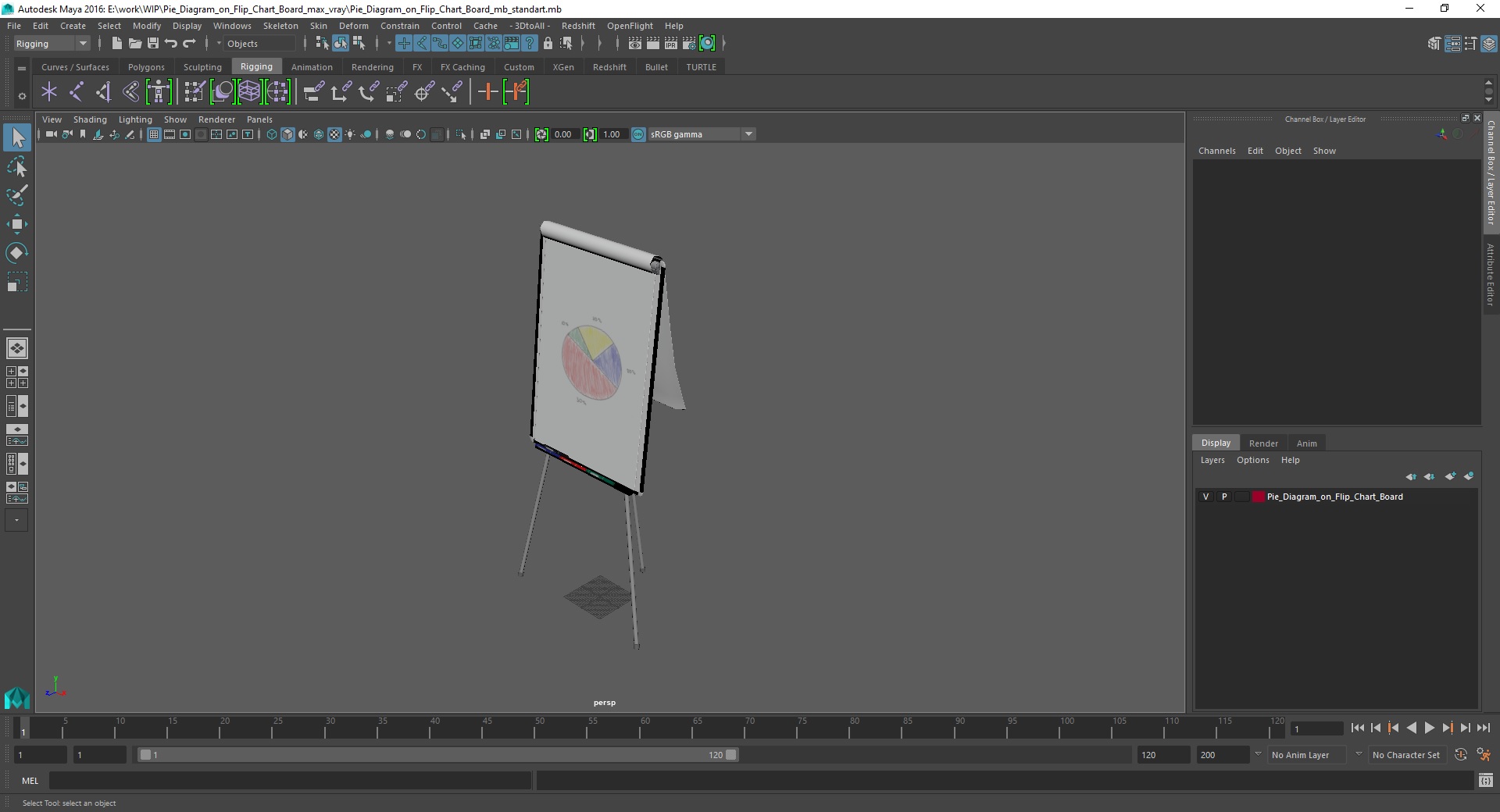The width and height of the screenshot is (1500, 812).
Task: Open a scene using the folder icon
Action: pyautogui.click(x=134, y=44)
